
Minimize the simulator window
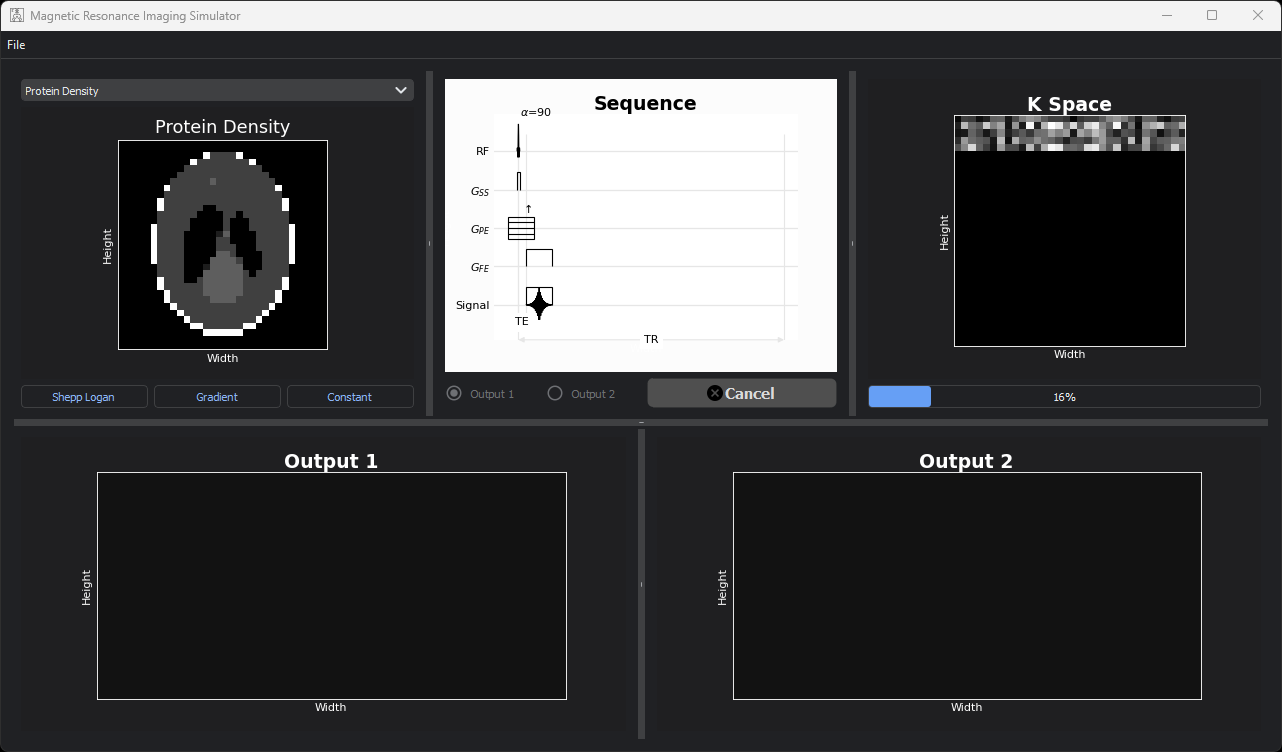pos(1166,15)
